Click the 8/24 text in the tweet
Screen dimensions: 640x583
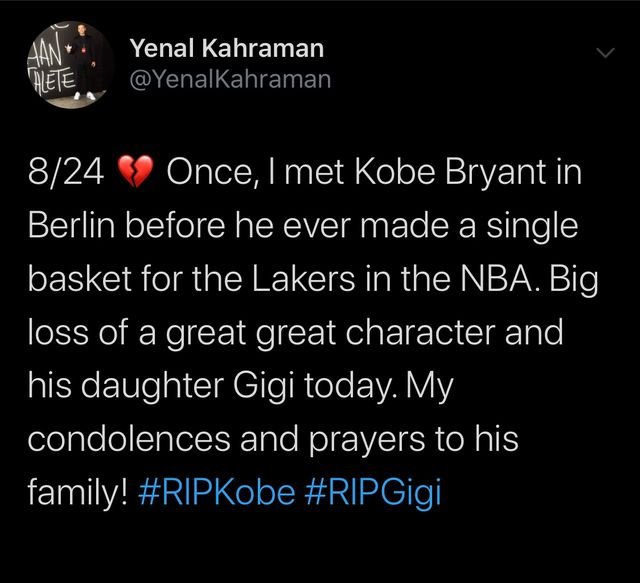coord(66,173)
